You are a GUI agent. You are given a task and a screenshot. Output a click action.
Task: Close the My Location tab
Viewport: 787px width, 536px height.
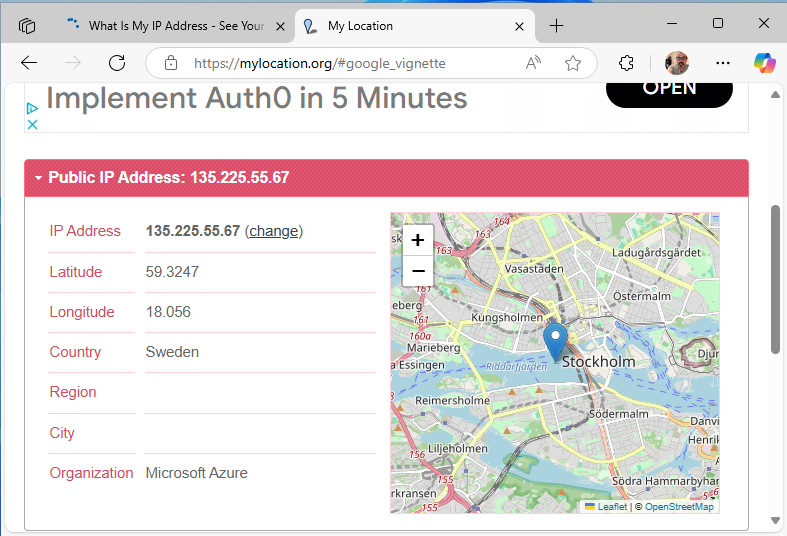(519, 26)
